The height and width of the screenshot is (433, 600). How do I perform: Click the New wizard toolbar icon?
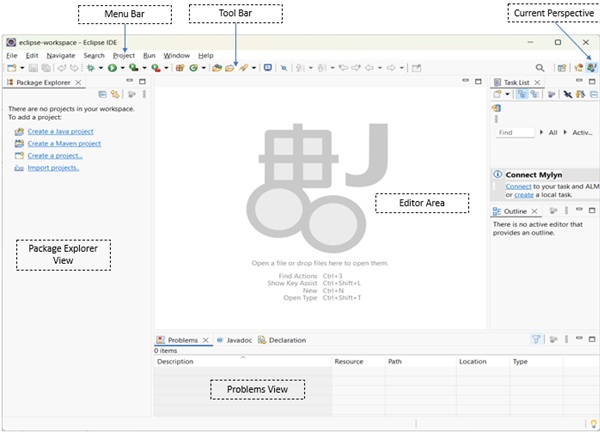pos(12,68)
